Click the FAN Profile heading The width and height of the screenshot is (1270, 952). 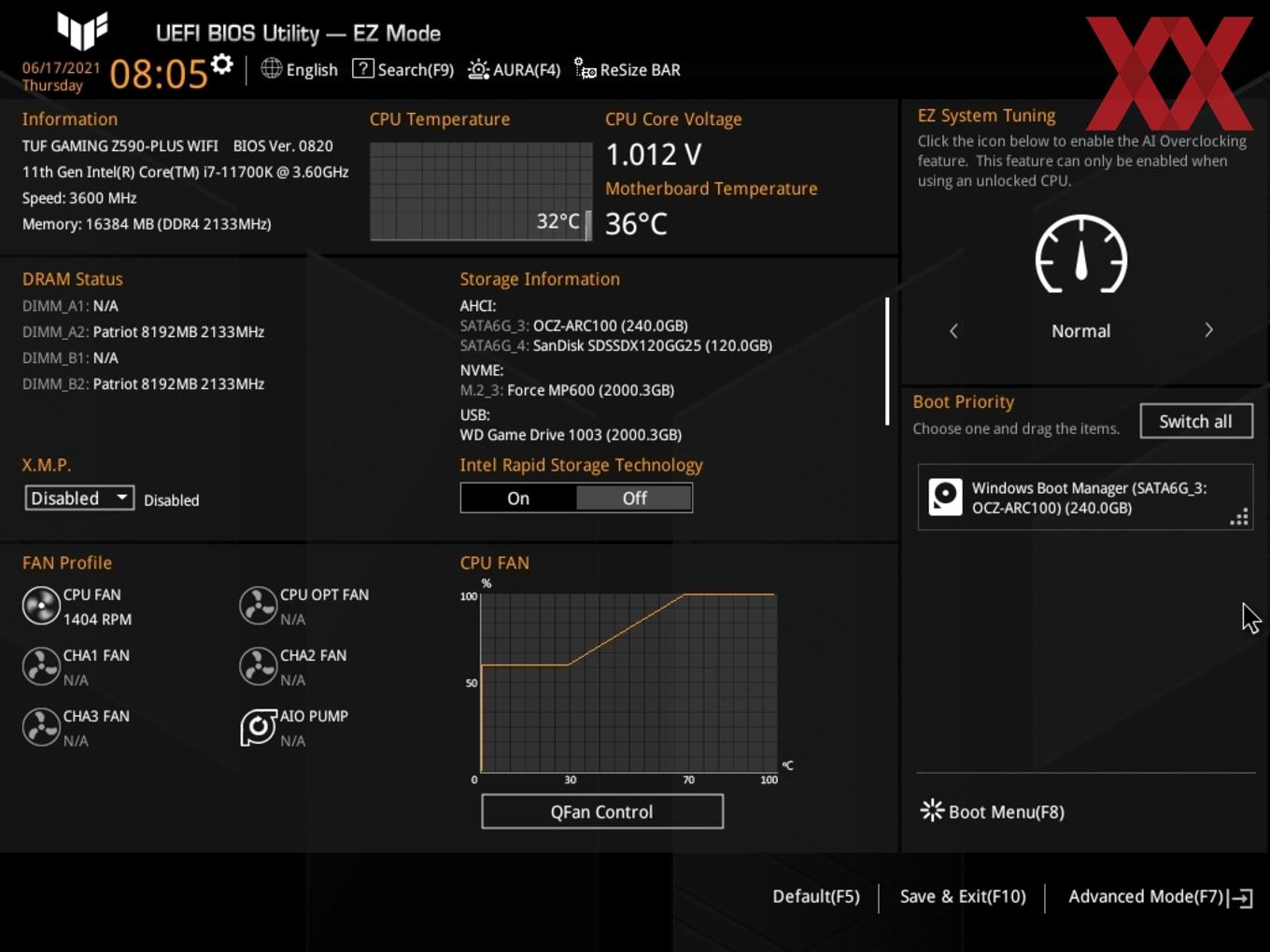[x=67, y=563]
